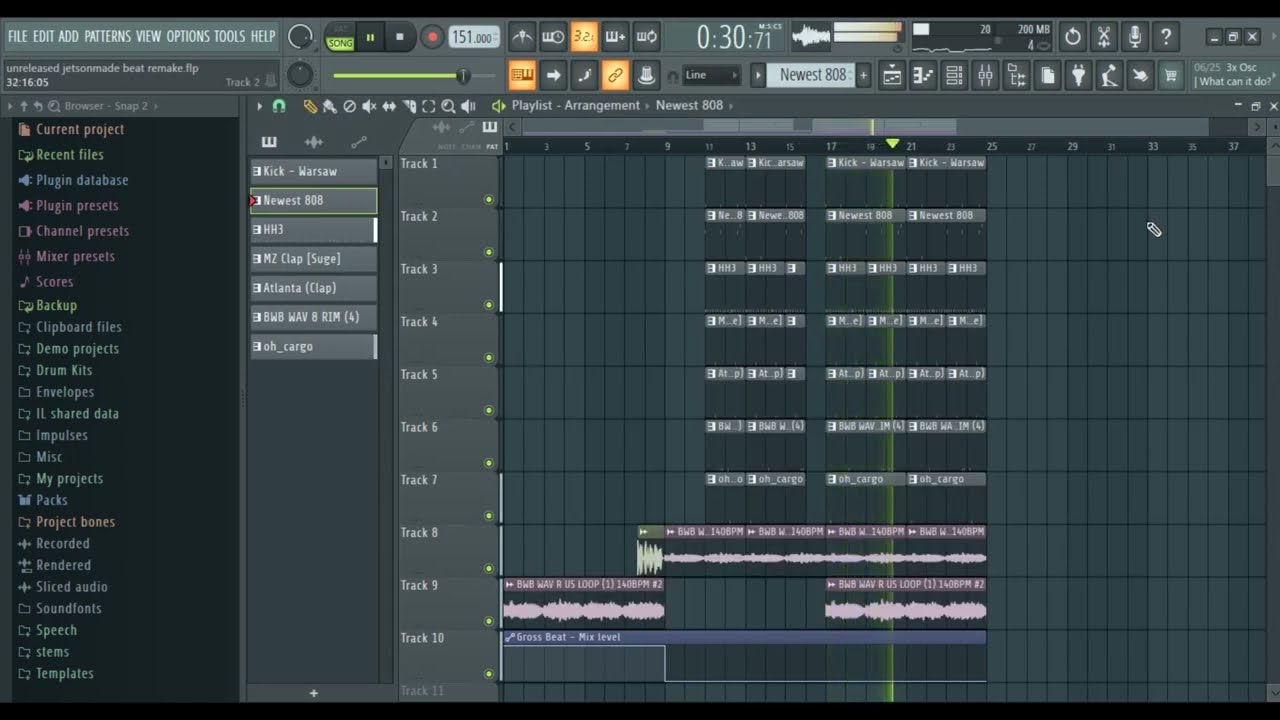Stop playback with the stop button

(x=400, y=38)
